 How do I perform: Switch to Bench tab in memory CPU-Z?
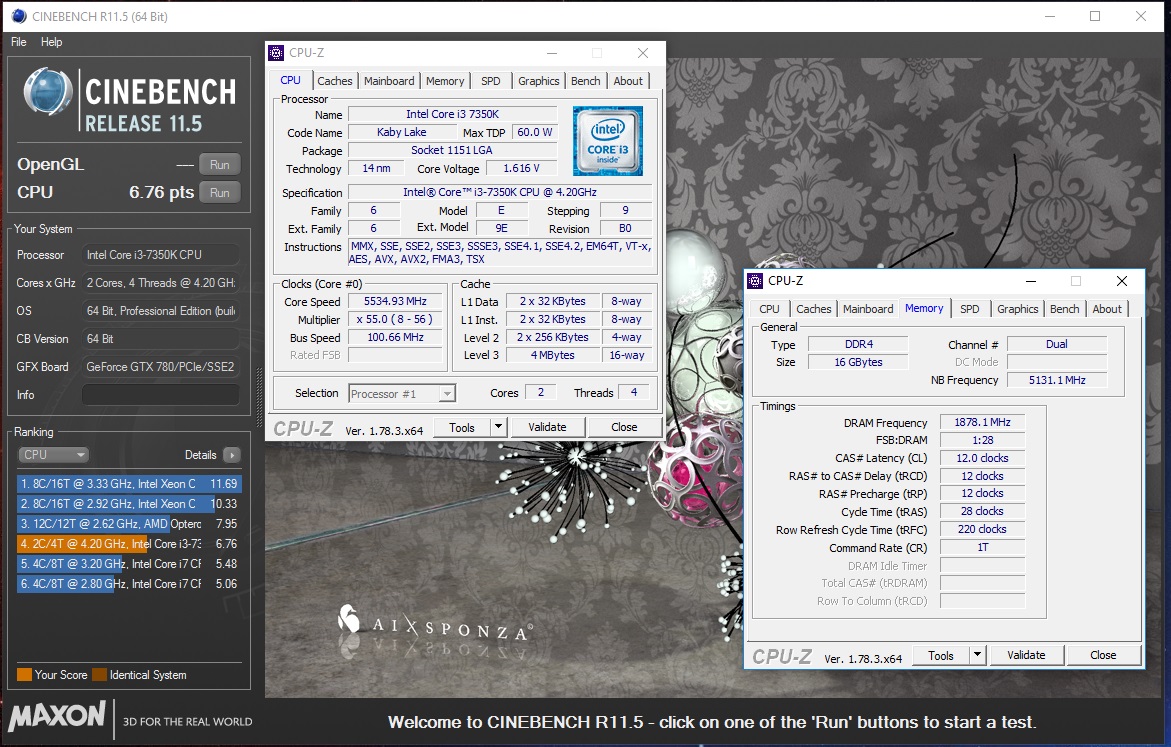pyautogui.click(x=1064, y=309)
